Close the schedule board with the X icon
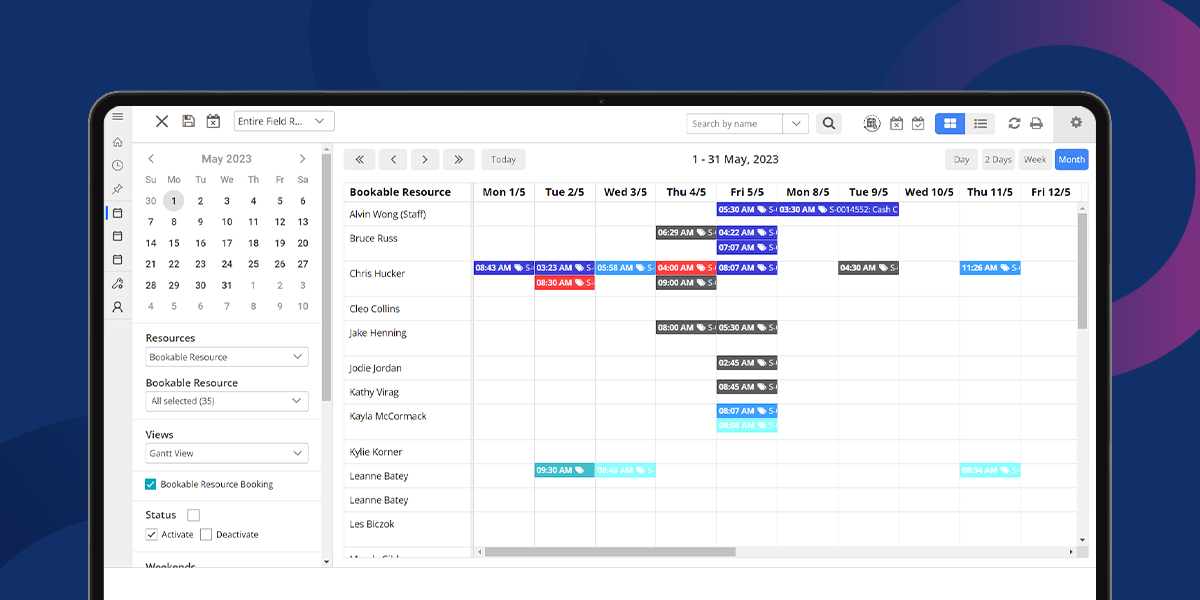 (162, 121)
